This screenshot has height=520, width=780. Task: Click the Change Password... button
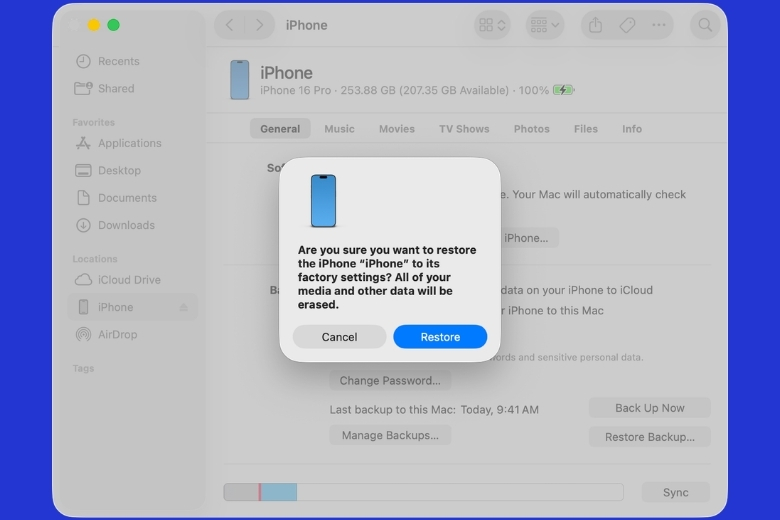(390, 381)
